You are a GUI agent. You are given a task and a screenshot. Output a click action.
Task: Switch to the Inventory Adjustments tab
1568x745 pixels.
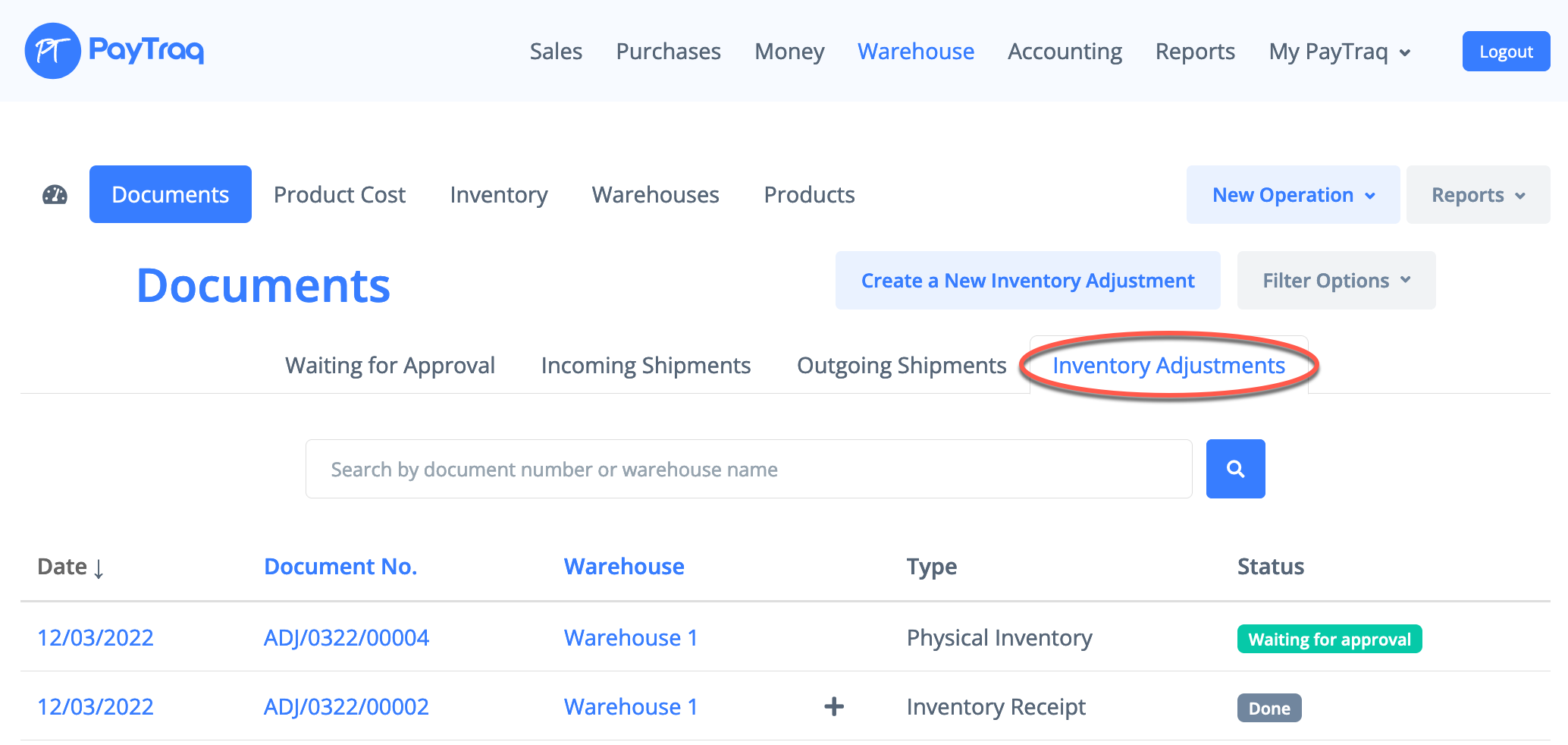click(x=1168, y=366)
